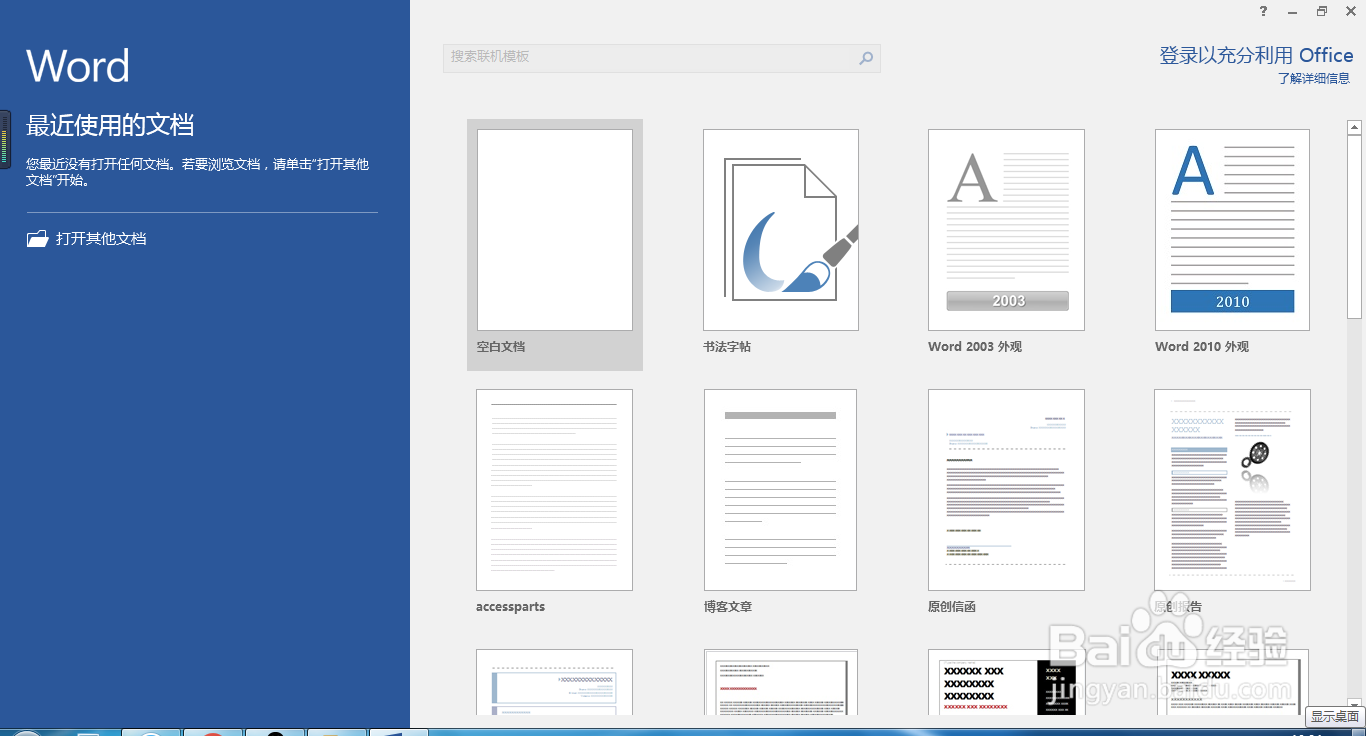Select the 原创信函 letter template
The image size is (1366, 736).
(x=1006, y=490)
